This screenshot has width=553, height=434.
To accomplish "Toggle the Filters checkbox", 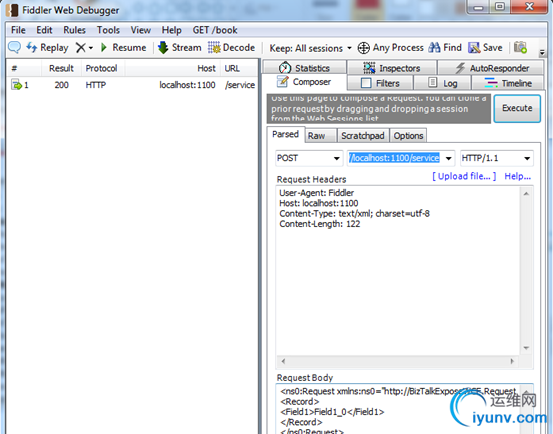I will pyautogui.click(x=366, y=83).
